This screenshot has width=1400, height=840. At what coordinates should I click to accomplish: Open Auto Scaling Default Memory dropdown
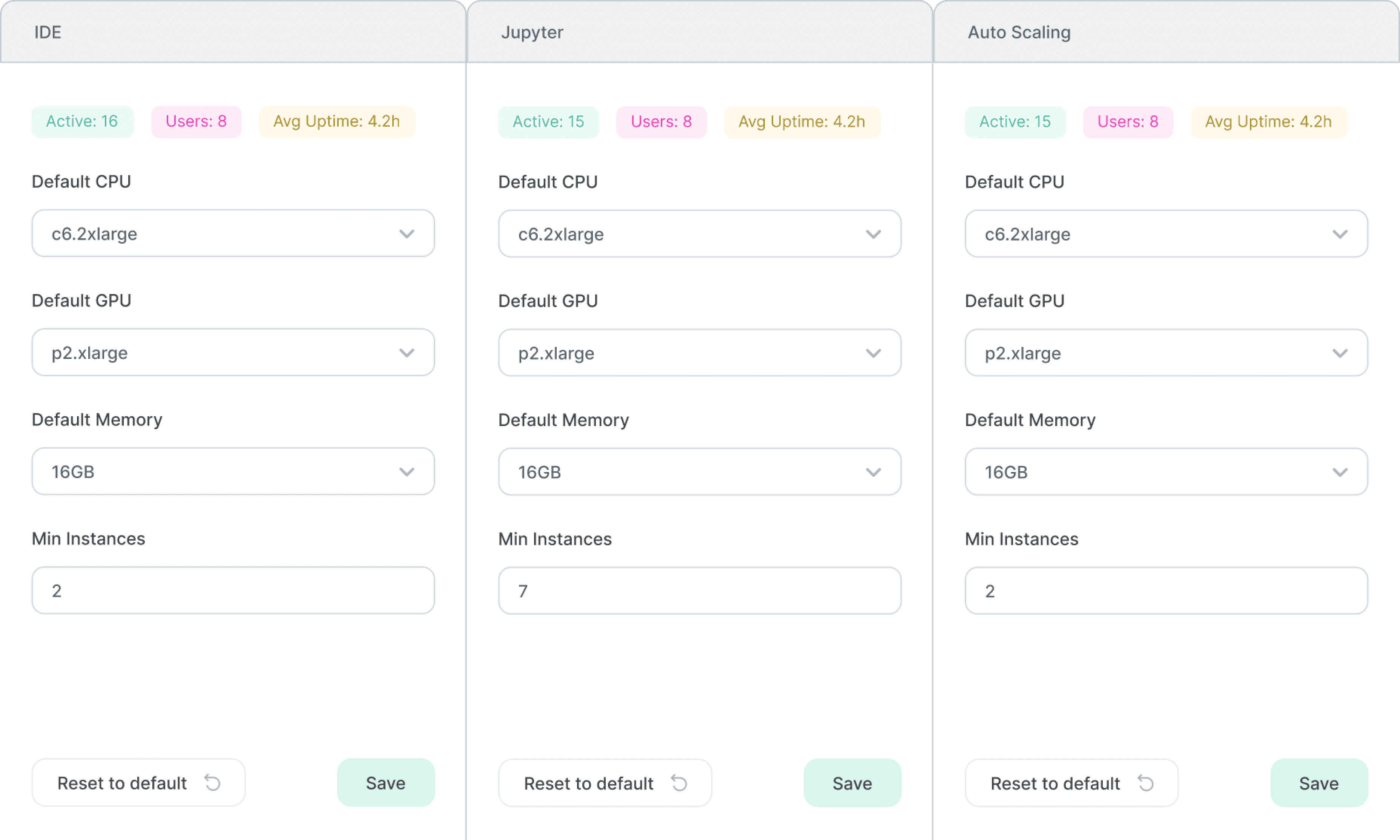pos(1166,472)
